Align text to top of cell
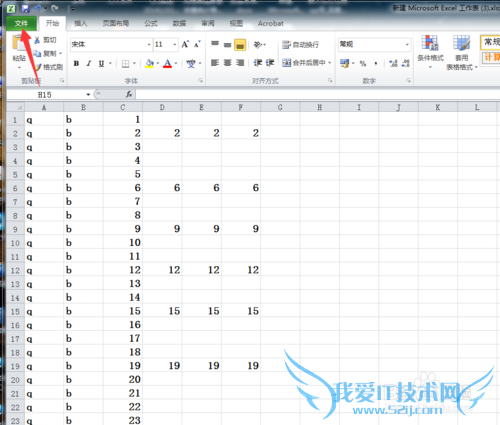 coord(215,44)
